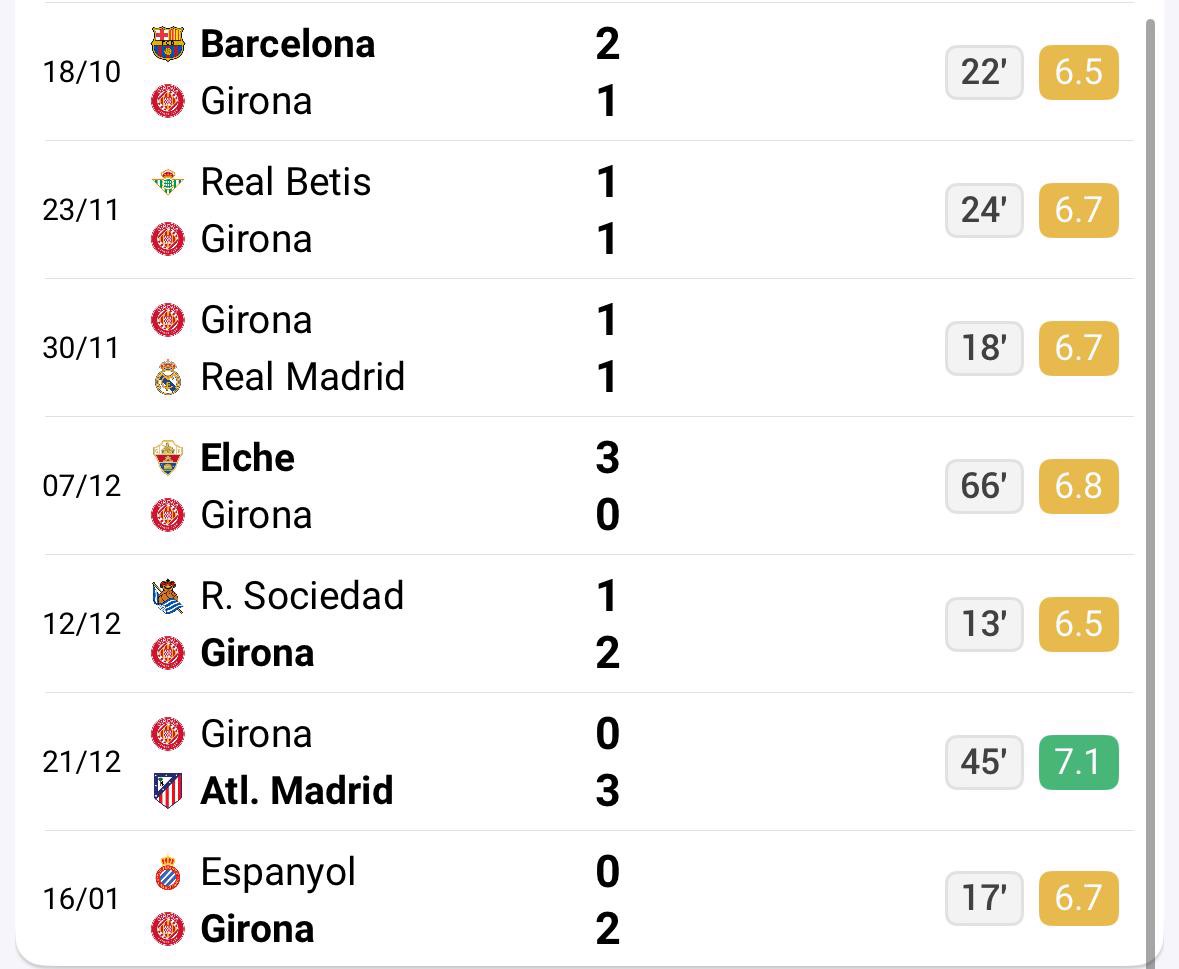Open the R. Sociedad team link

pyautogui.click(x=302, y=596)
